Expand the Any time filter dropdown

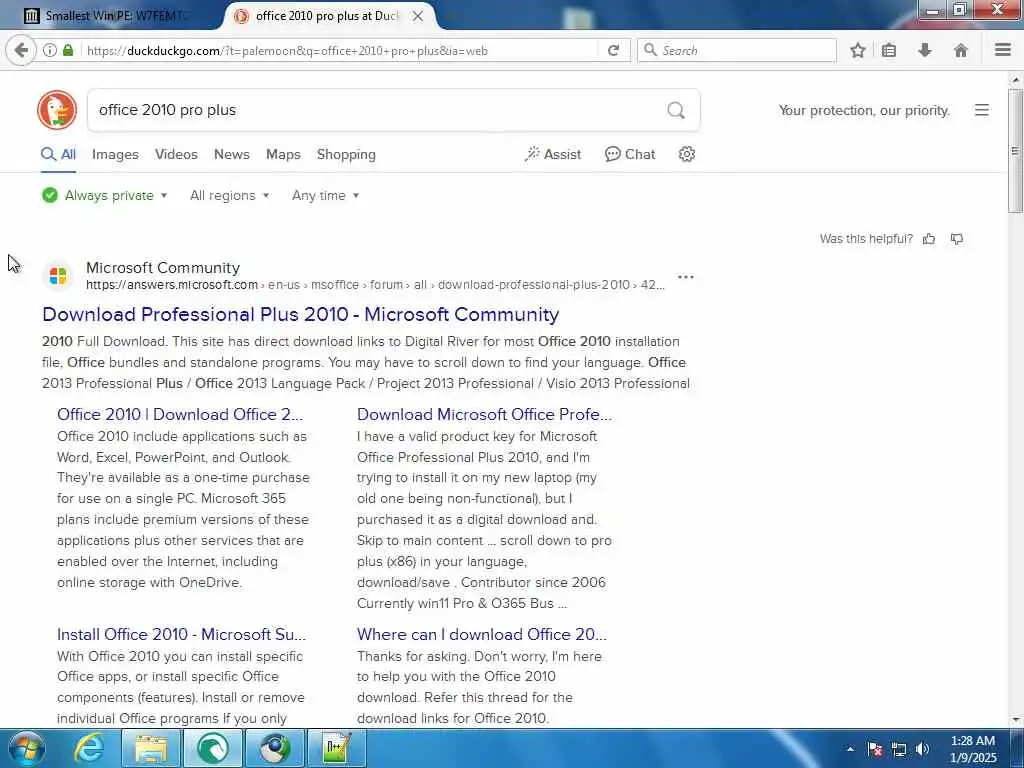pyautogui.click(x=325, y=195)
